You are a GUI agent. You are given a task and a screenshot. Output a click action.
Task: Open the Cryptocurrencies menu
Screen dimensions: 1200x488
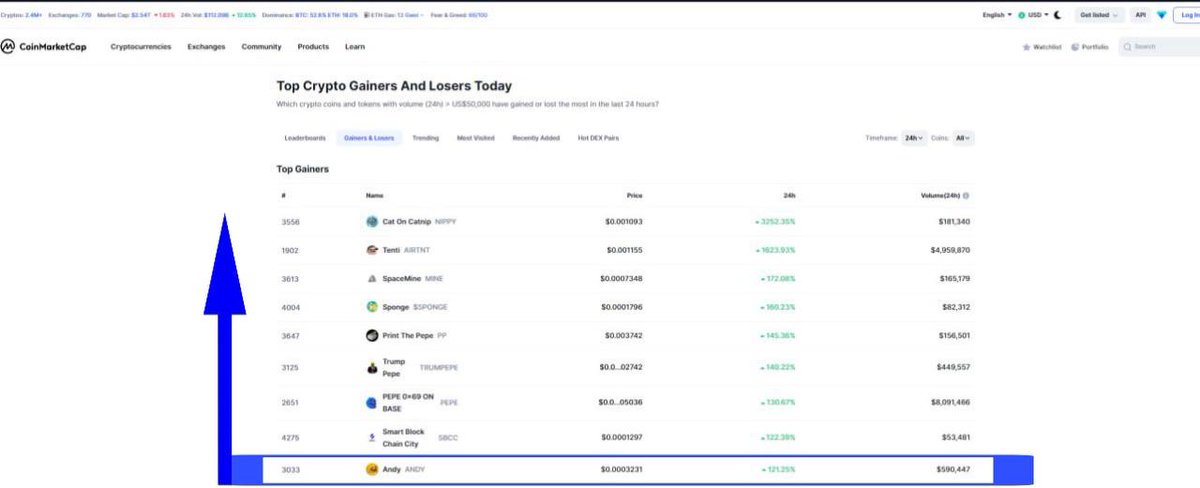pyautogui.click(x=140, y=47)
